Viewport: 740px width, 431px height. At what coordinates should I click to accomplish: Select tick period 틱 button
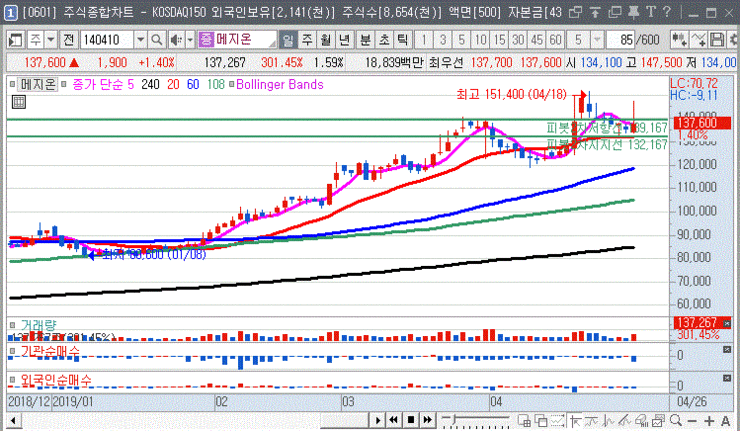click(403, 40)
